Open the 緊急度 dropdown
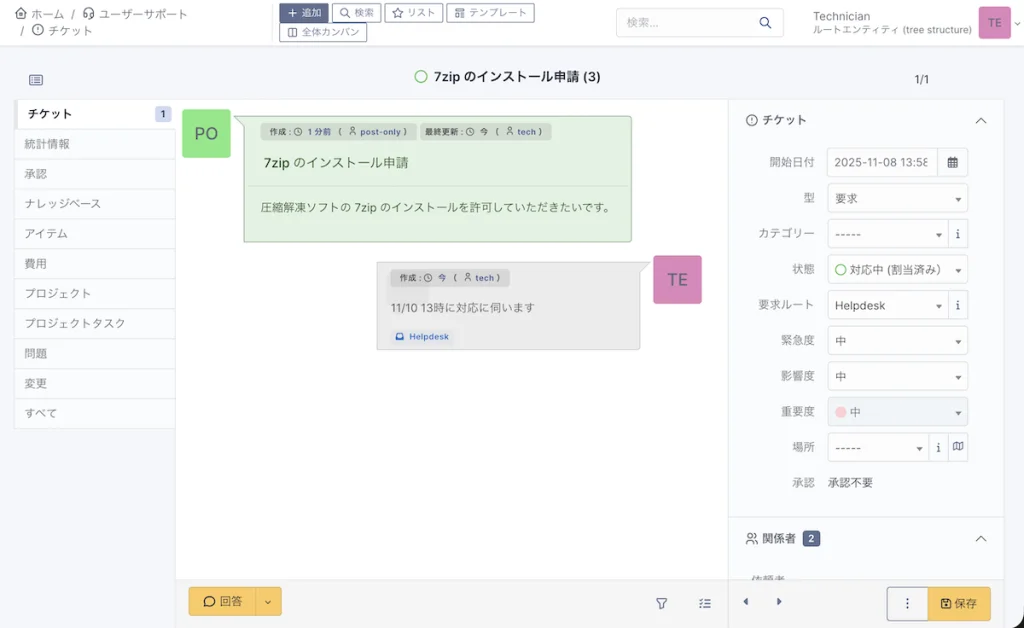Image resolution: width=1024 pixels, height=628 pixels. click(897, 341)
